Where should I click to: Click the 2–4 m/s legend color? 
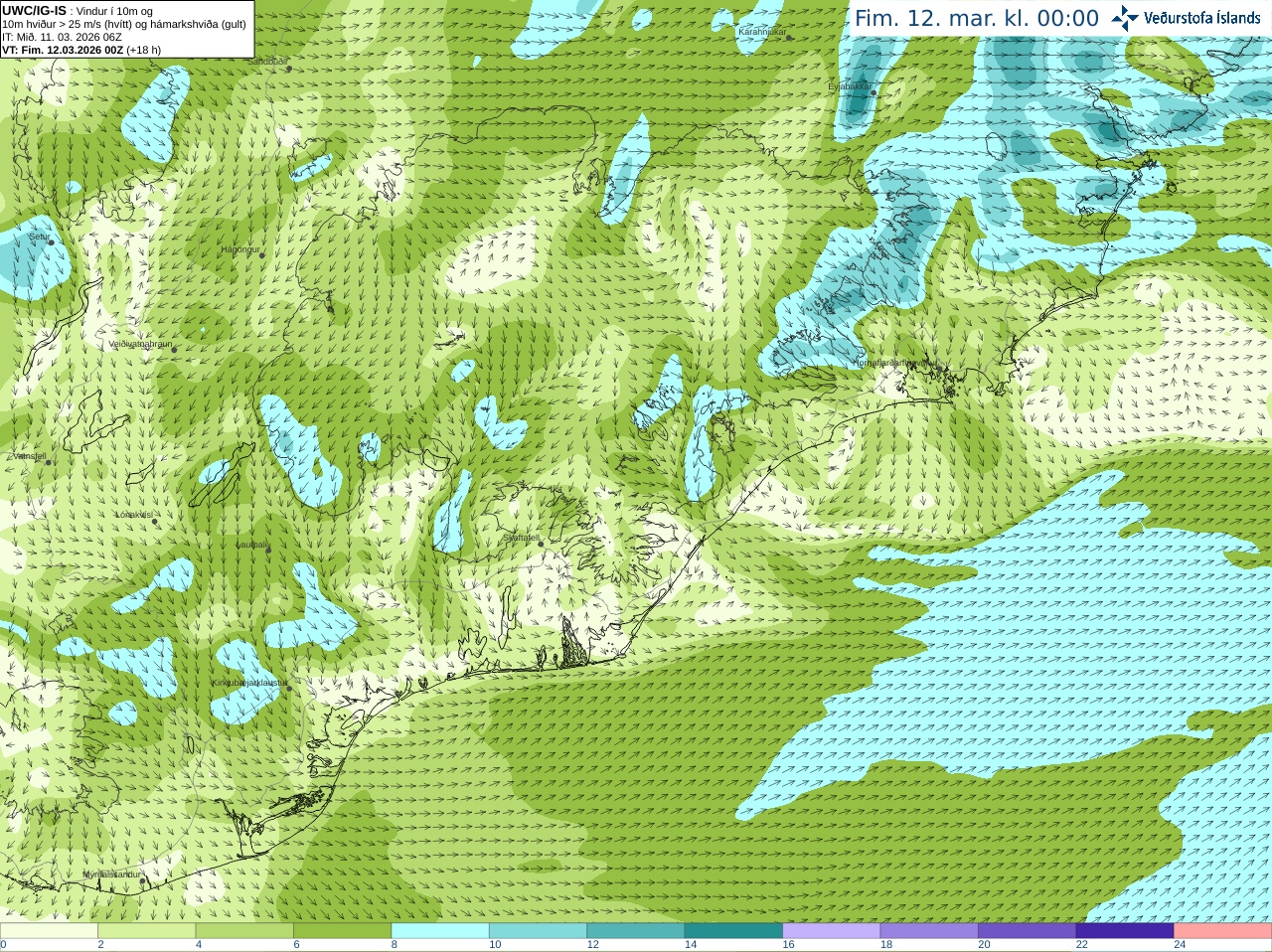tap(146, 931)
